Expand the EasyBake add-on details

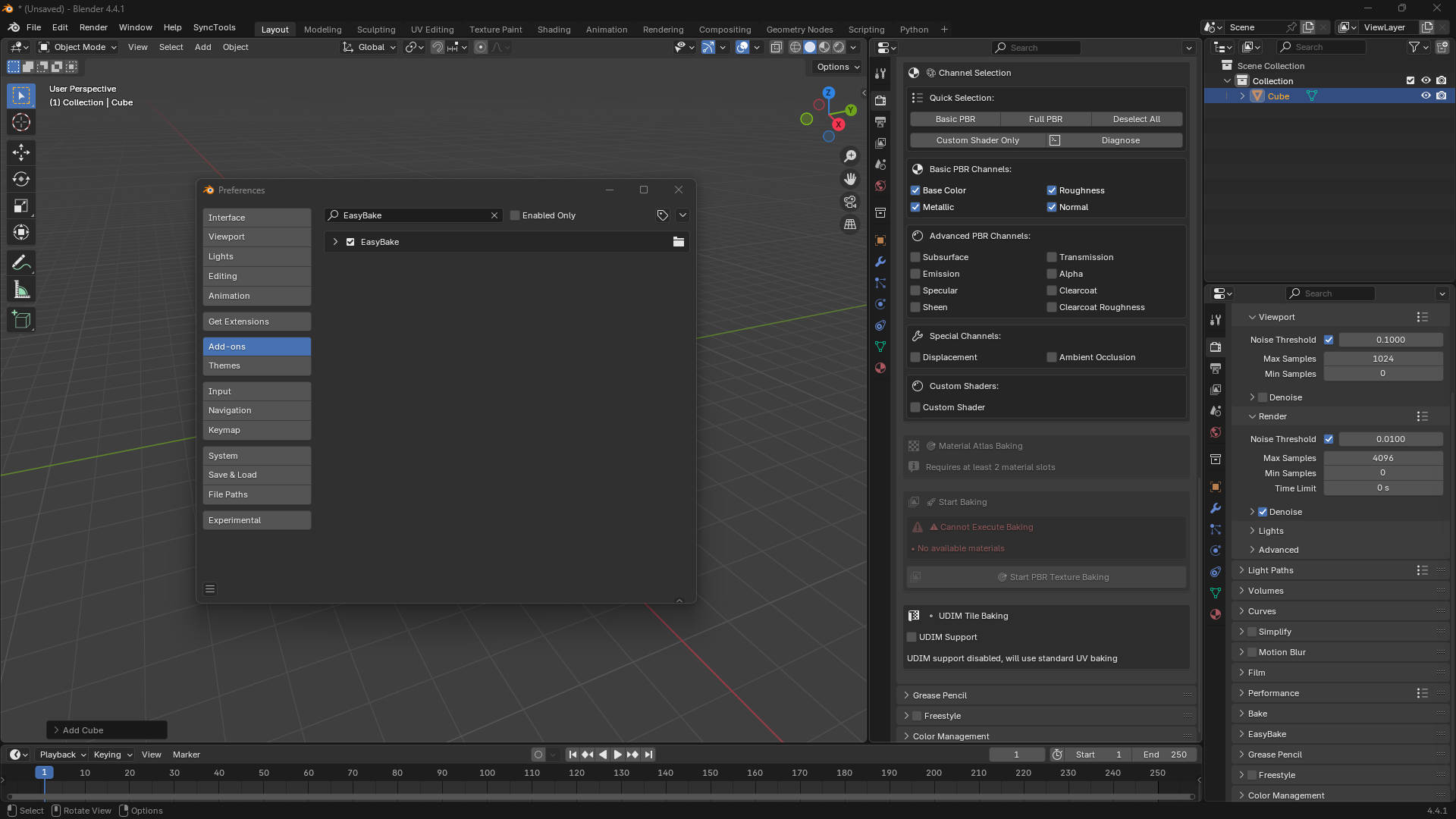pyautogui.click(x=335, y=242)
